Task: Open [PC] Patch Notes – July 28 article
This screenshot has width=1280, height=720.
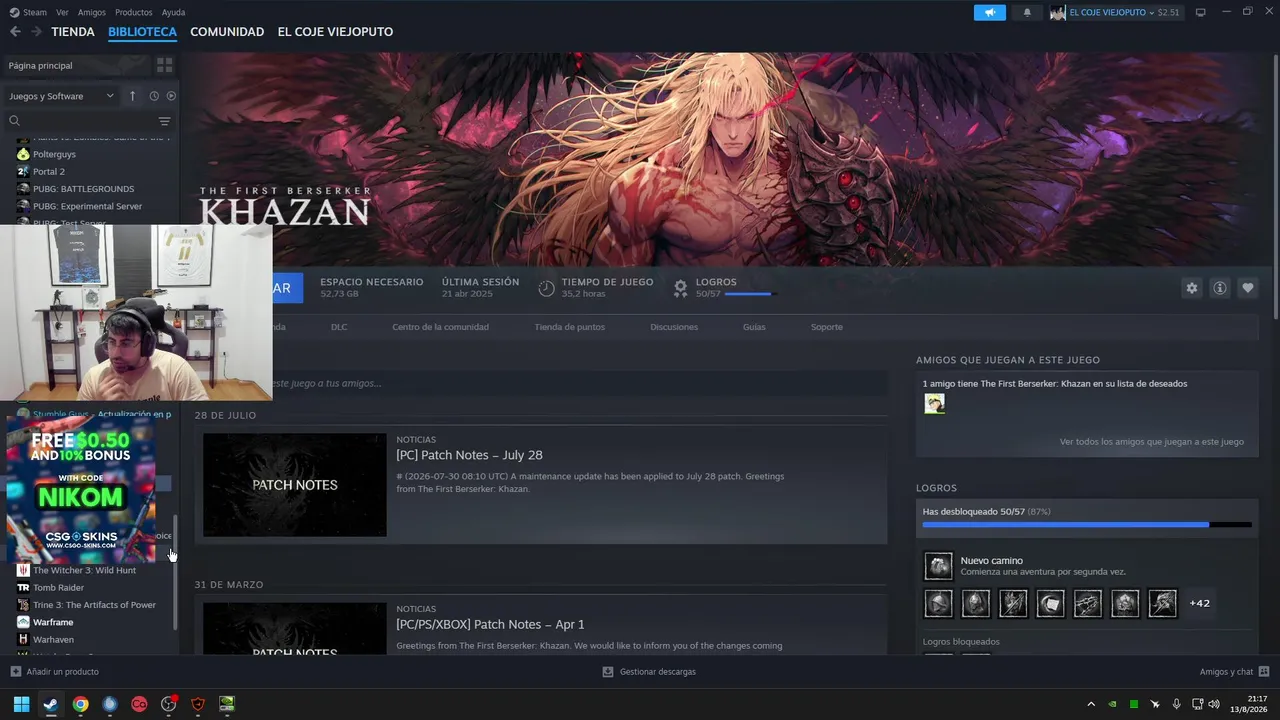Action: click(469, 455)
